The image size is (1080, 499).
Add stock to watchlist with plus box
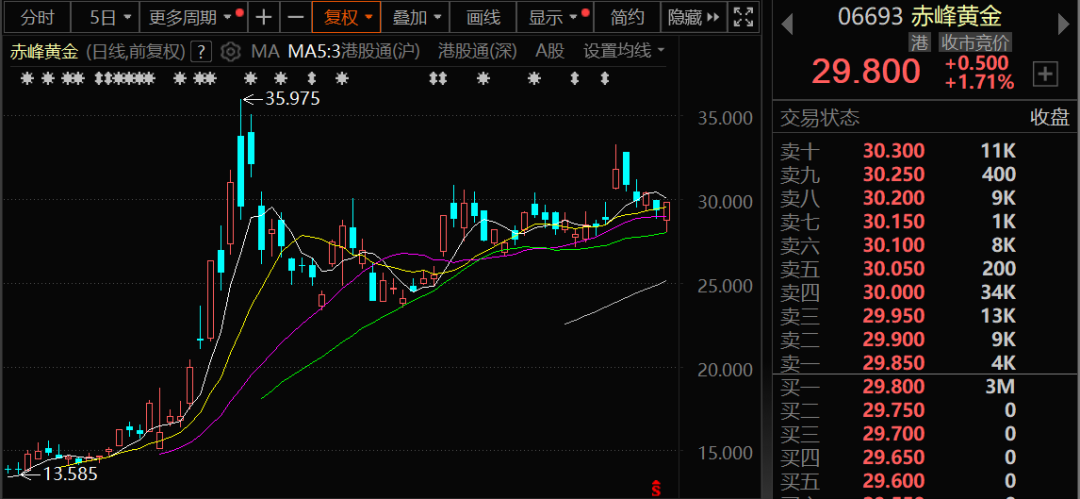(x=1045, y=74)
